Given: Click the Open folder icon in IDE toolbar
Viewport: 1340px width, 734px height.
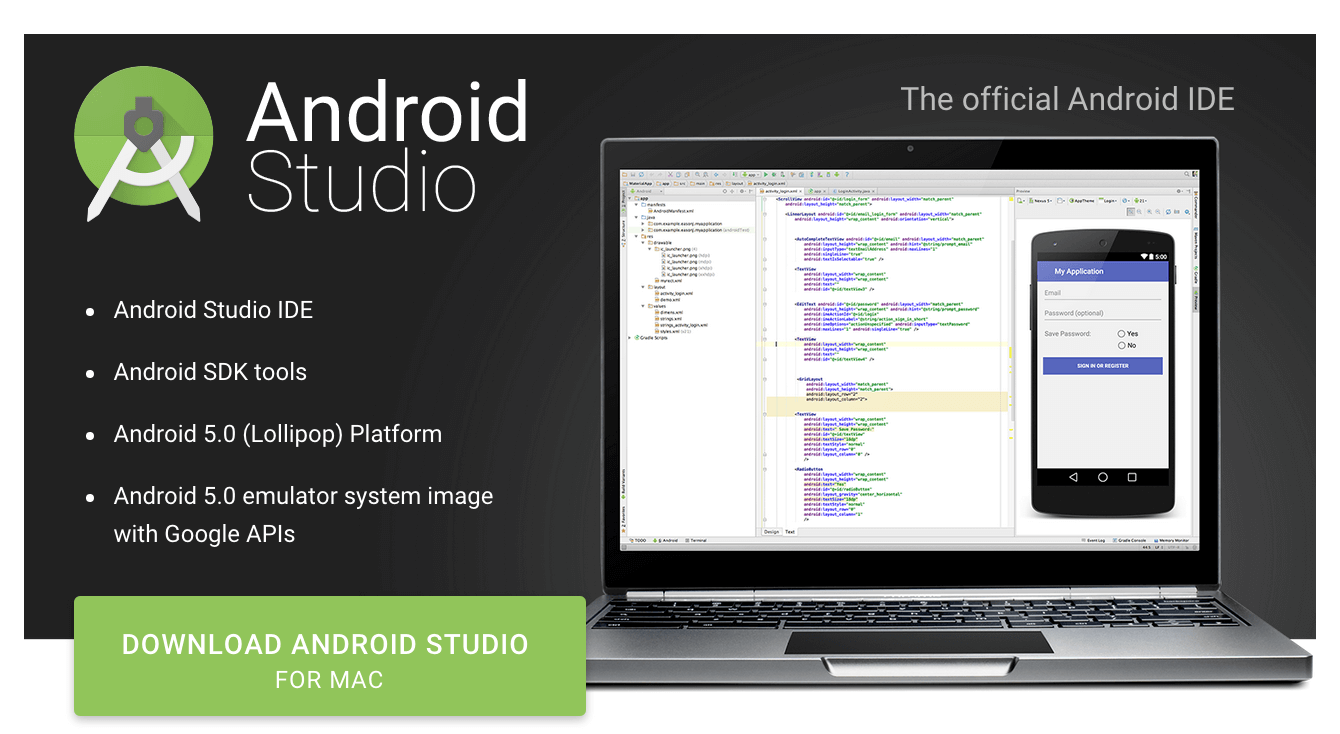Looking at the screenshot, I should [x=624, y=175].
